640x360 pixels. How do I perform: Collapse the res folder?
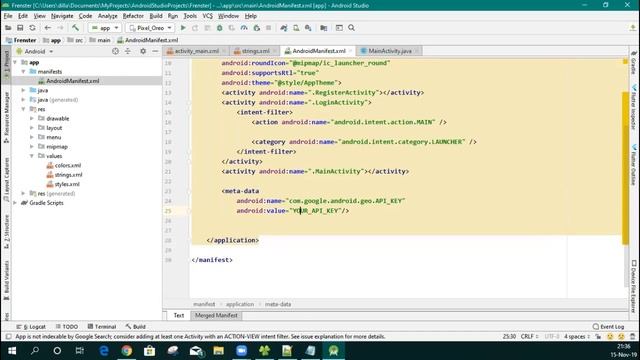(x=23, y=109)
